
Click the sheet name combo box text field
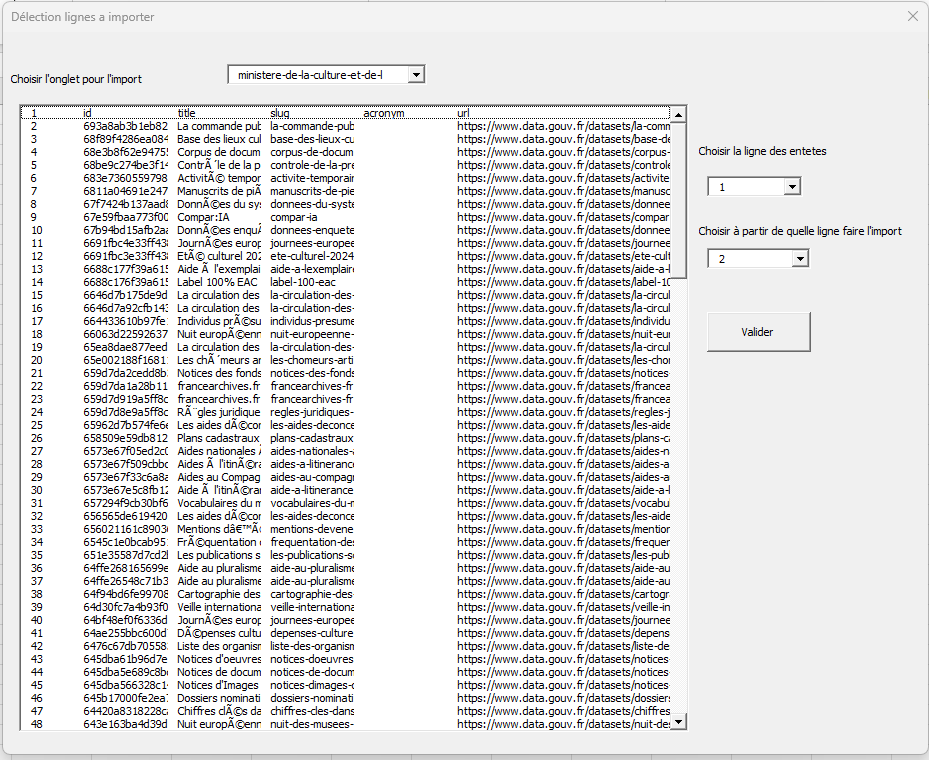tap(318, 74)
